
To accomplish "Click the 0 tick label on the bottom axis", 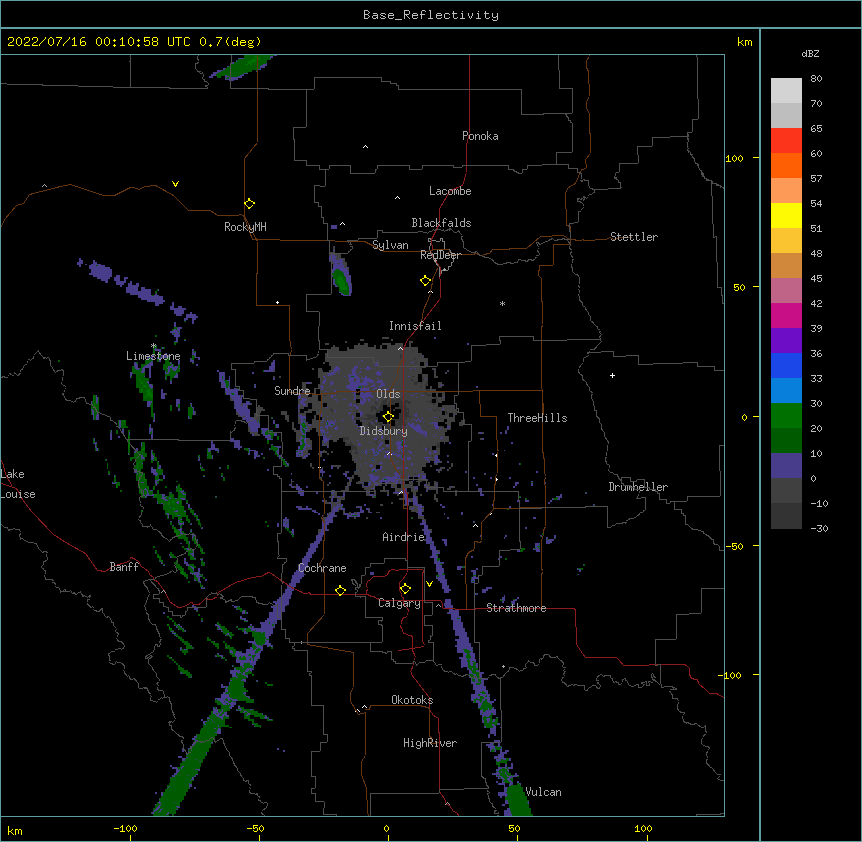I will [x=386, y=828].
